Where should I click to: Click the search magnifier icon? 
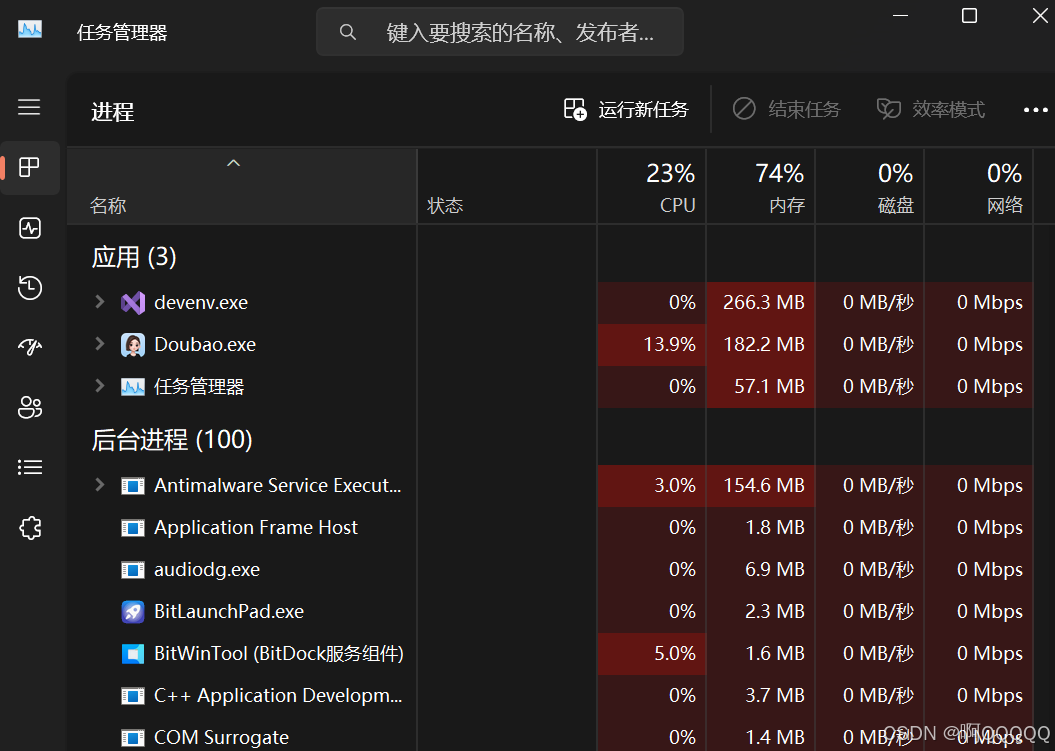[348, 31]
